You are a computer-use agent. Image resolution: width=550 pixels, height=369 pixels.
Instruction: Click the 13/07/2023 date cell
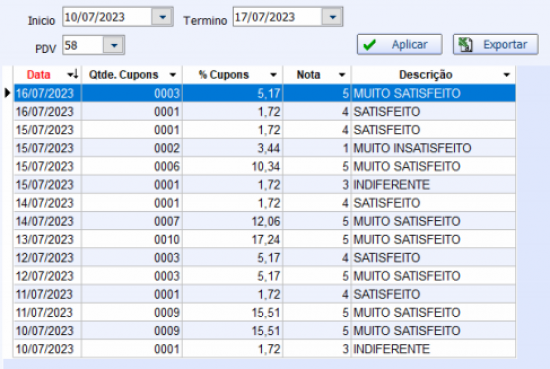pyautogui.click(x=47, y=239)
